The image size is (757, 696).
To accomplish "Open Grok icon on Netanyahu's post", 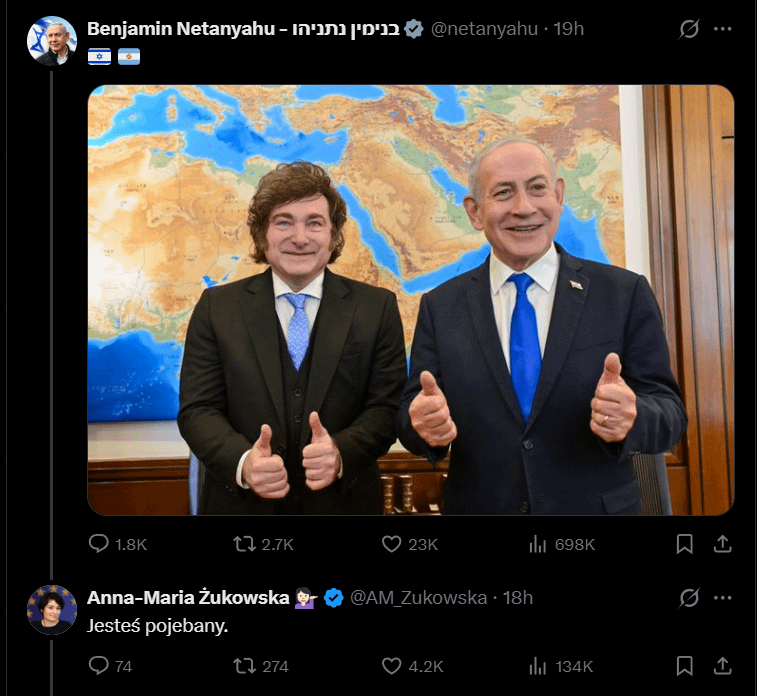I will point(689,29).
